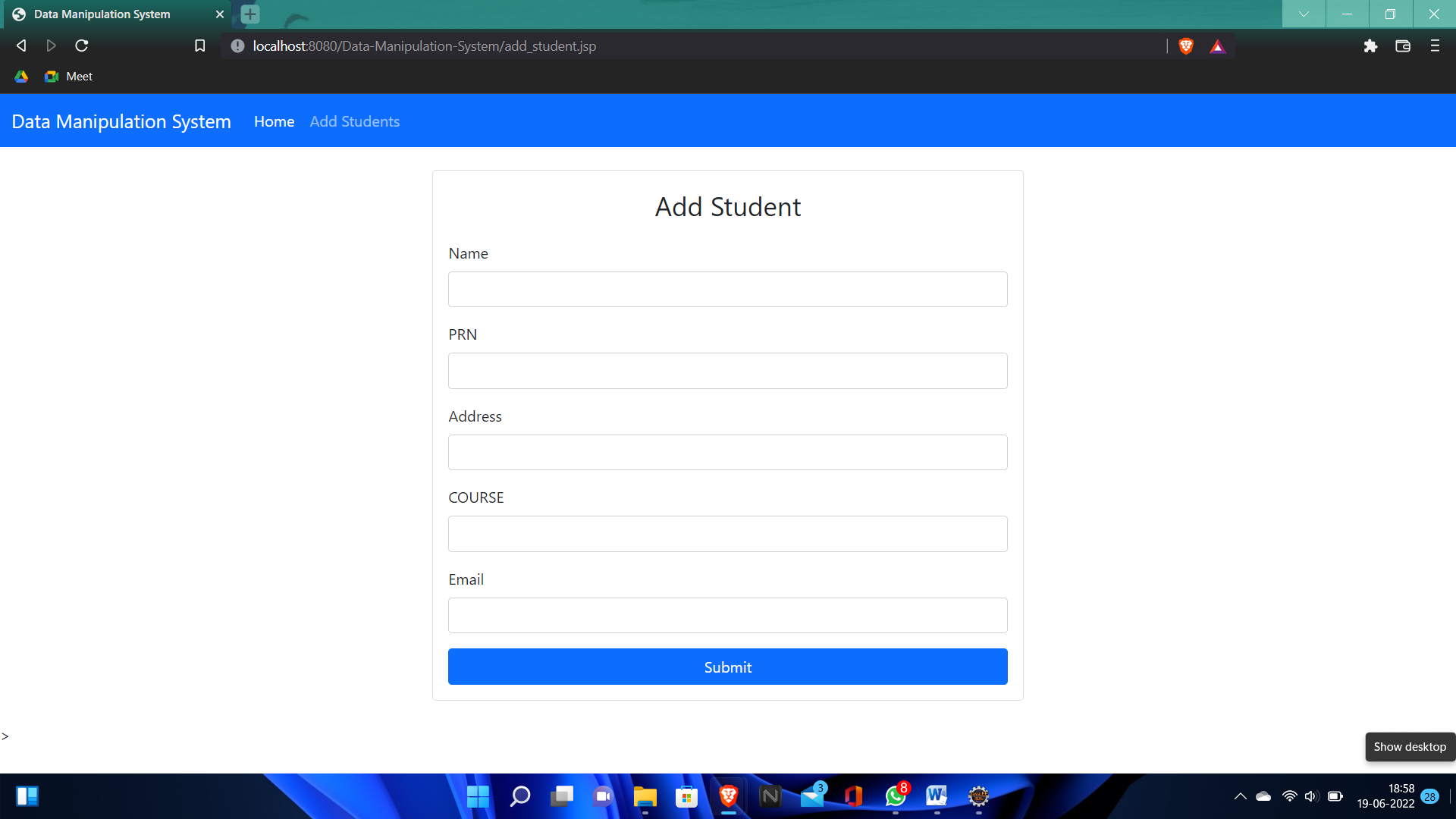Image resolution: width=1456 pixels, height=819 pixels.
Task: Go back with browser back arrow
Action: pyautogui.click(x=21, y=45)
